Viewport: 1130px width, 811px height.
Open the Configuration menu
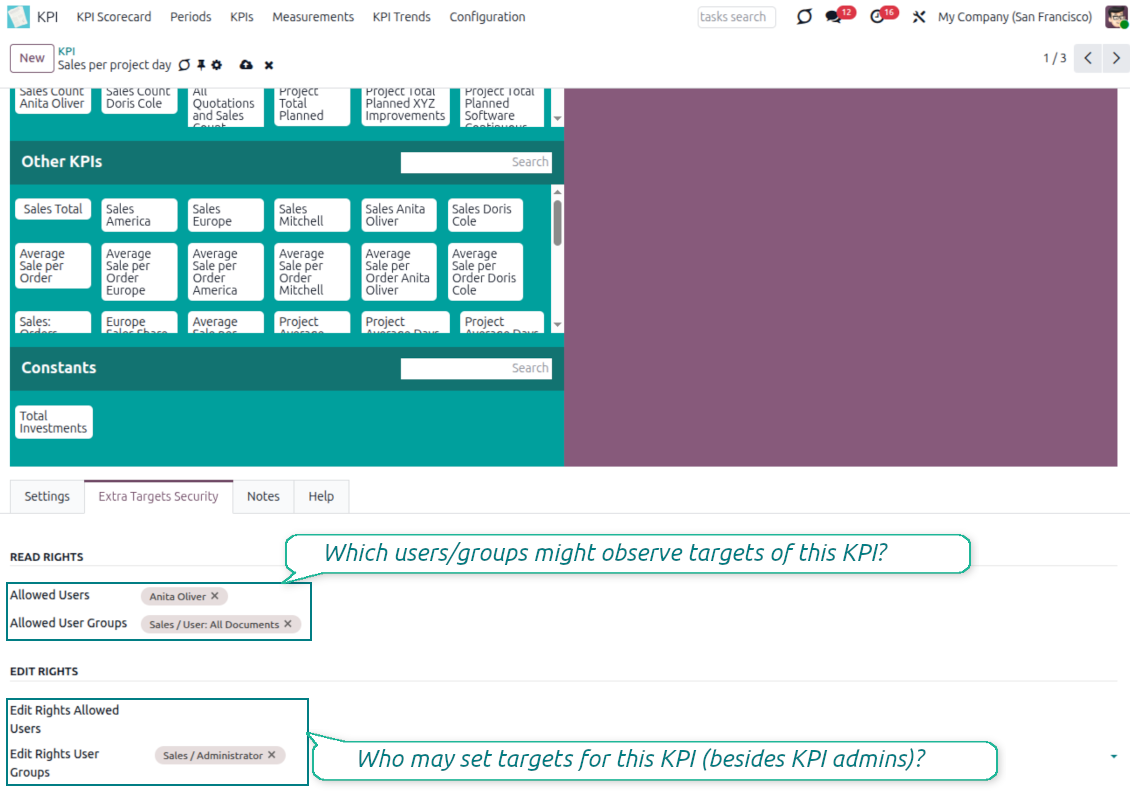(x=487, y=17)
